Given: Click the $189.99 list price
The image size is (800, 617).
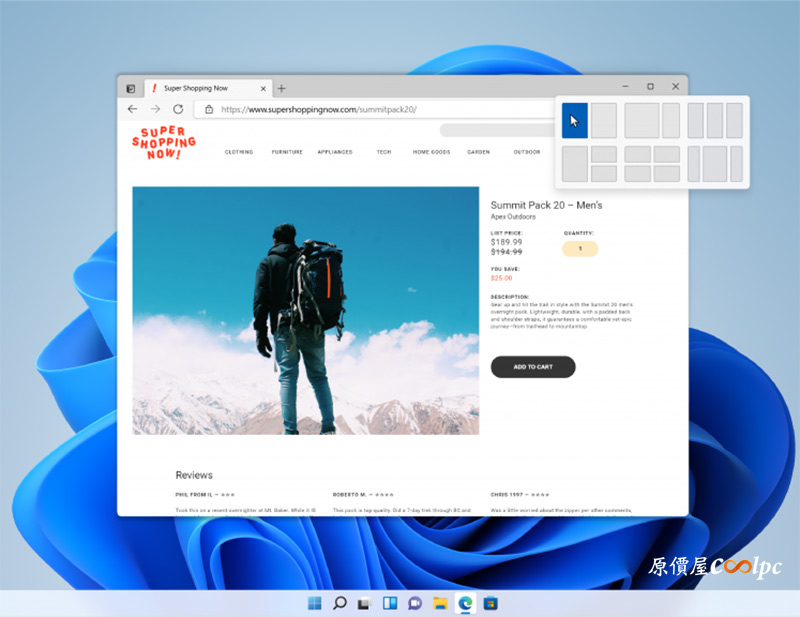Looking at the screenshot, I should click(x=507, y=242).
